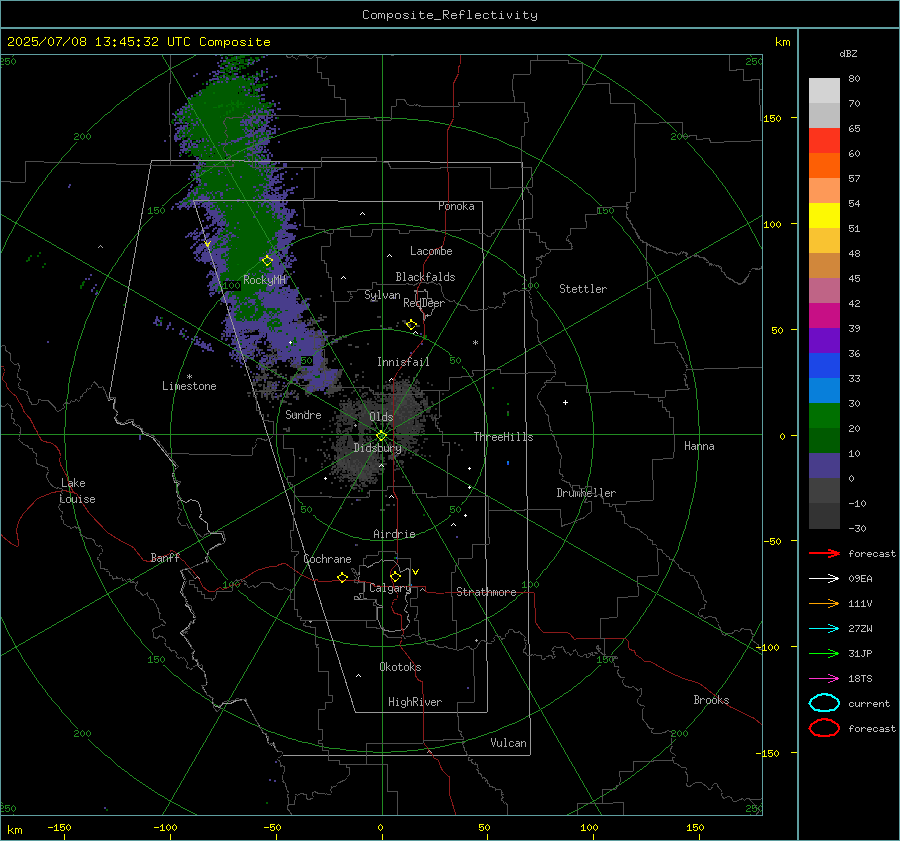
Task: Click the Didsbury city label
Action: point(377,448)
